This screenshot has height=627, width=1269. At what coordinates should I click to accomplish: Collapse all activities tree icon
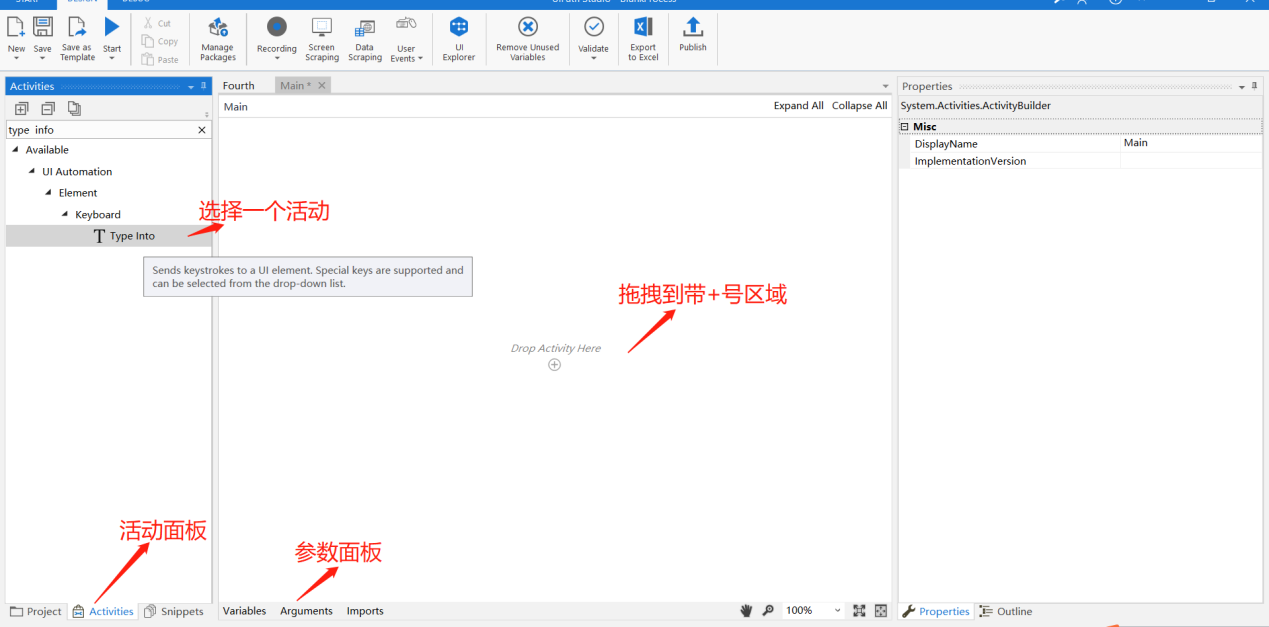click(48, 108)
